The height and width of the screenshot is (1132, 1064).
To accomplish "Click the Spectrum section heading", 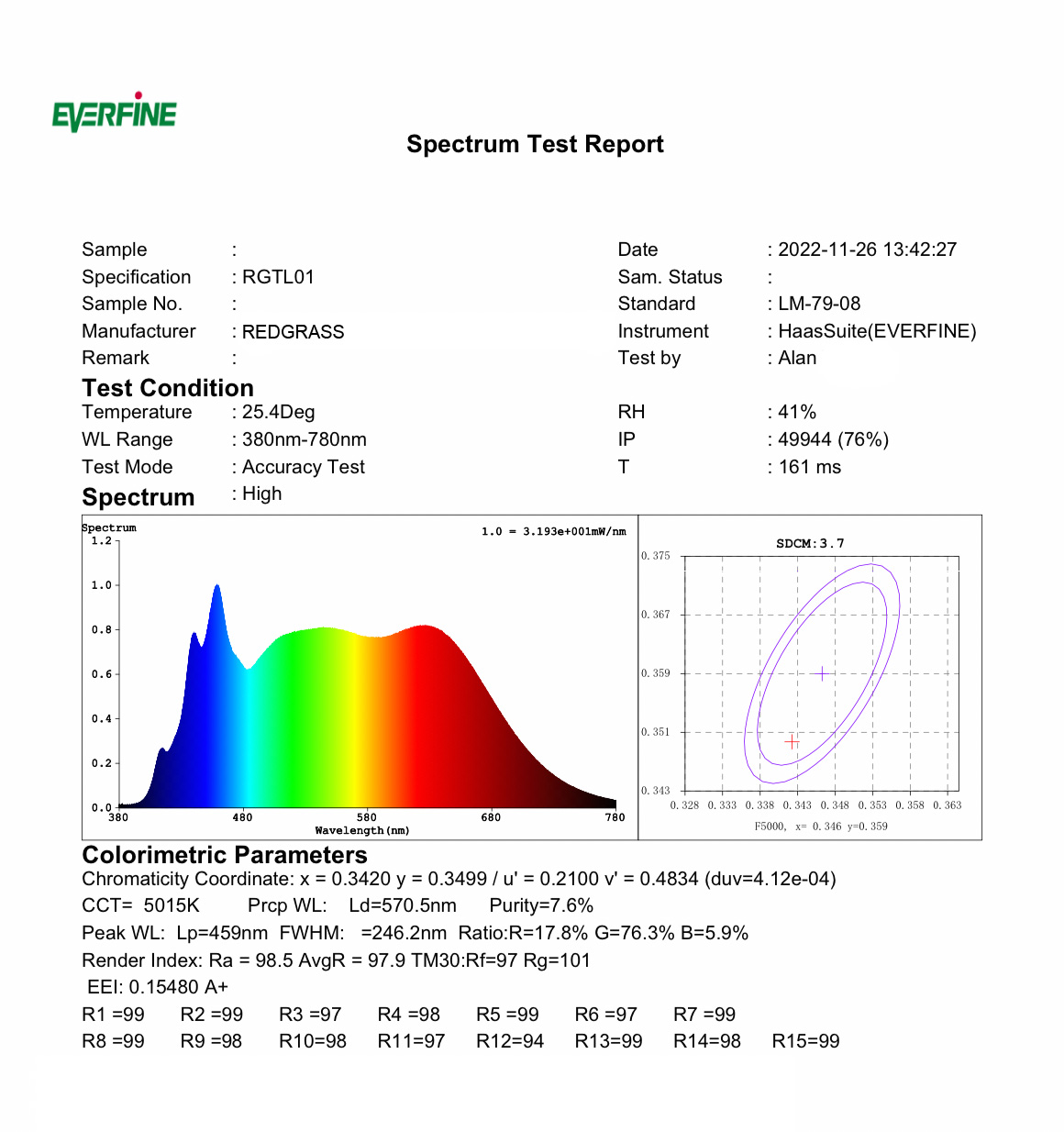I will (139, 497).
